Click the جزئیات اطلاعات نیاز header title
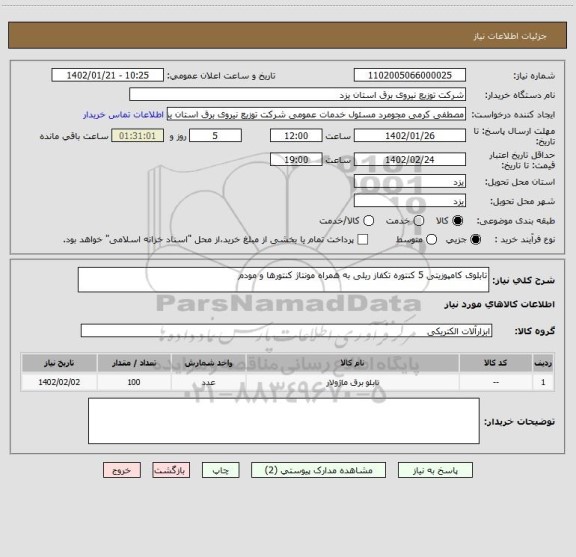 [x=510, y=36]
